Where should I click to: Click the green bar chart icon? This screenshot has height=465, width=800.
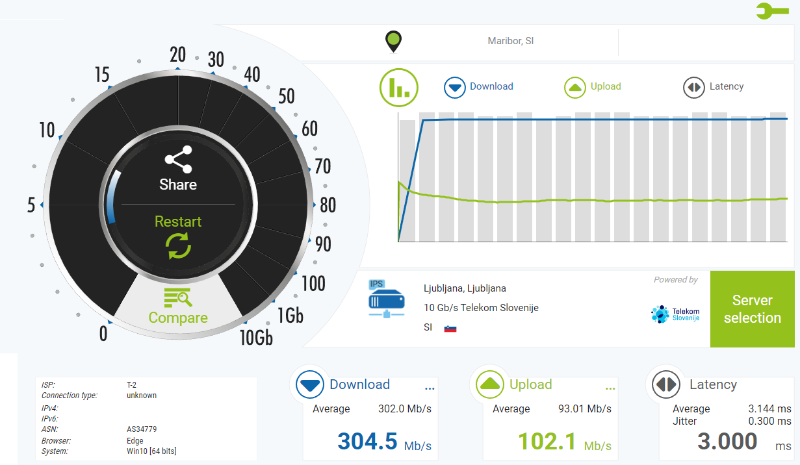[x=398, y=87]
